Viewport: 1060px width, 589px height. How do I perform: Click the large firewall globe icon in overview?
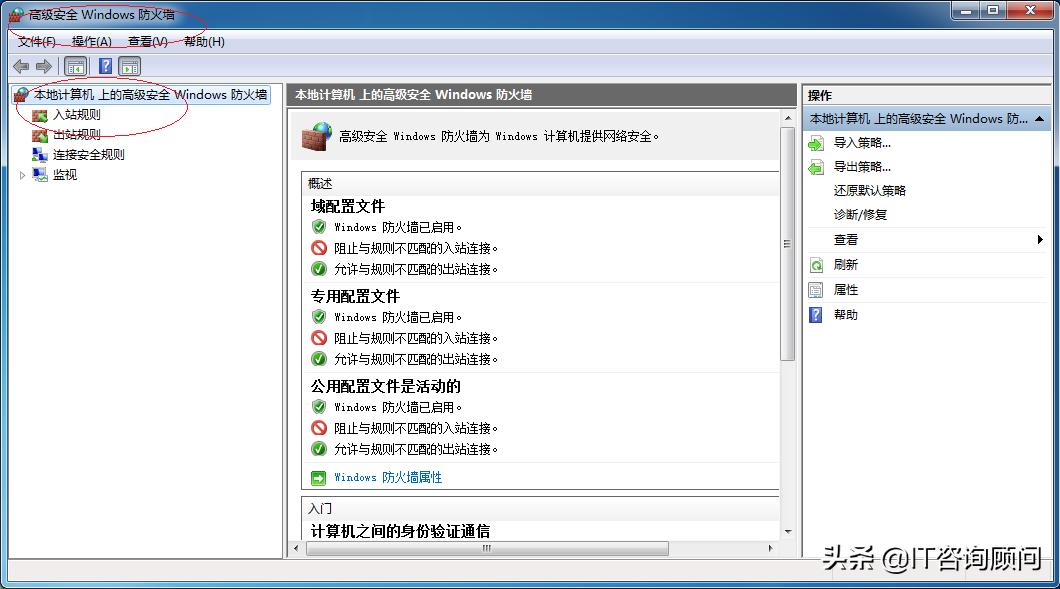317,136
